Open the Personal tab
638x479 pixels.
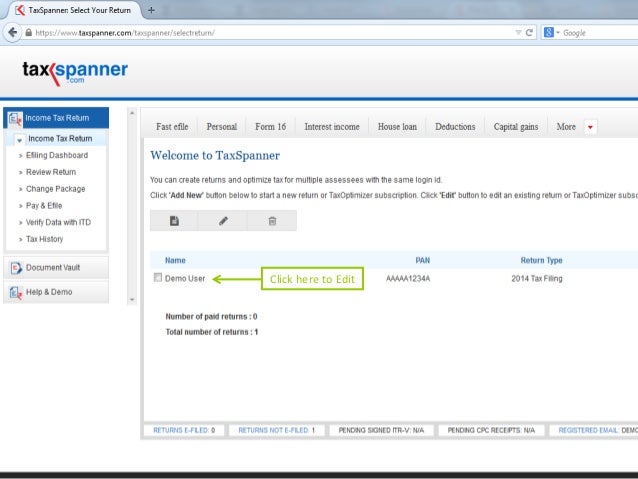pos(222,127)
